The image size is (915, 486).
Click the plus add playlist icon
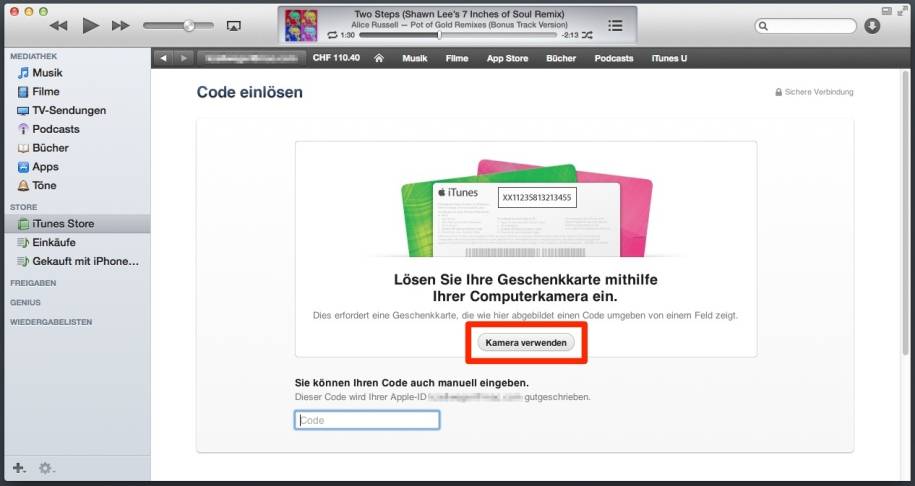tap(19, 468)
